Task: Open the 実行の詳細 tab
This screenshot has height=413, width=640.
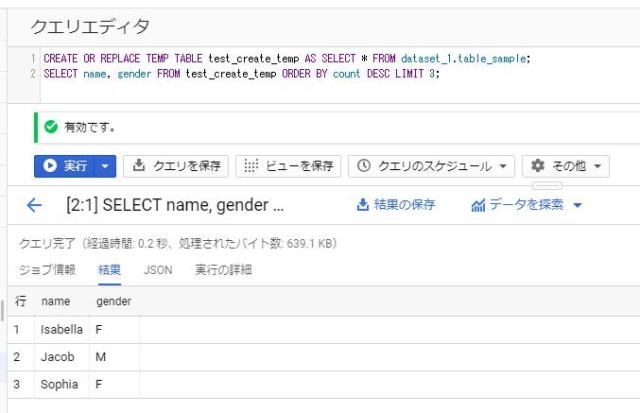Action: [223, 270]
